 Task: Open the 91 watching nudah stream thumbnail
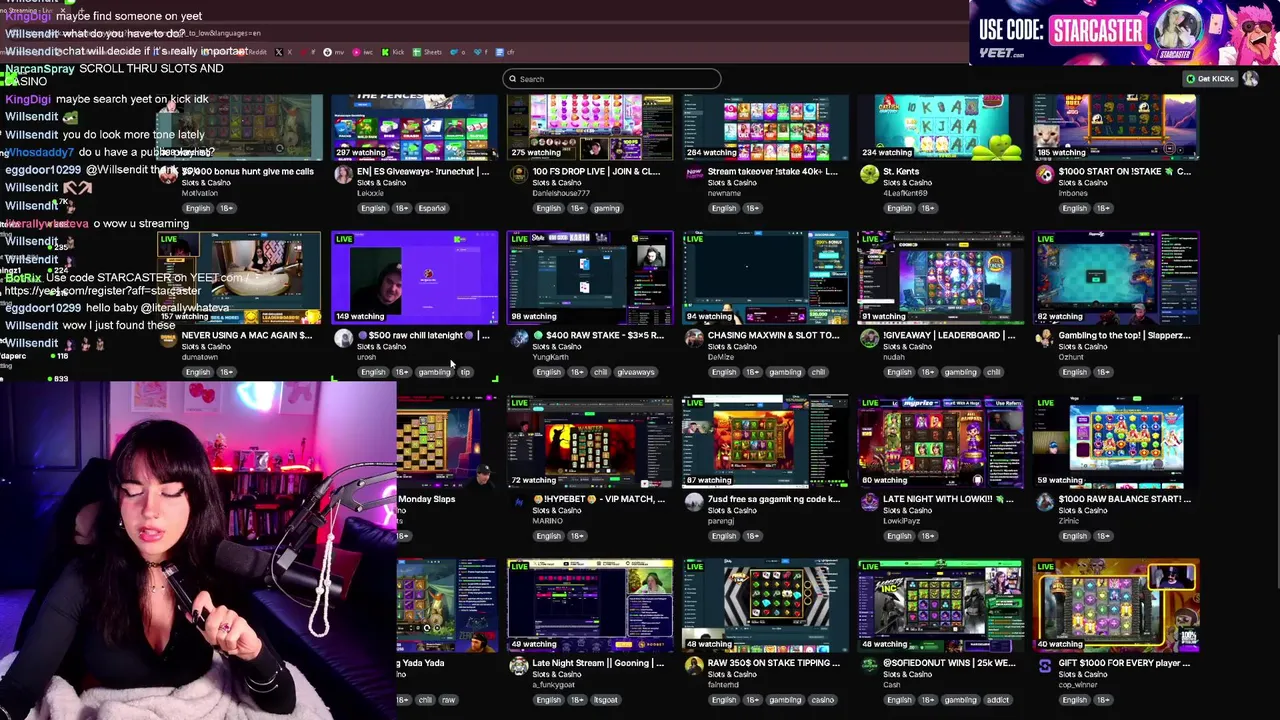(941, 278)
